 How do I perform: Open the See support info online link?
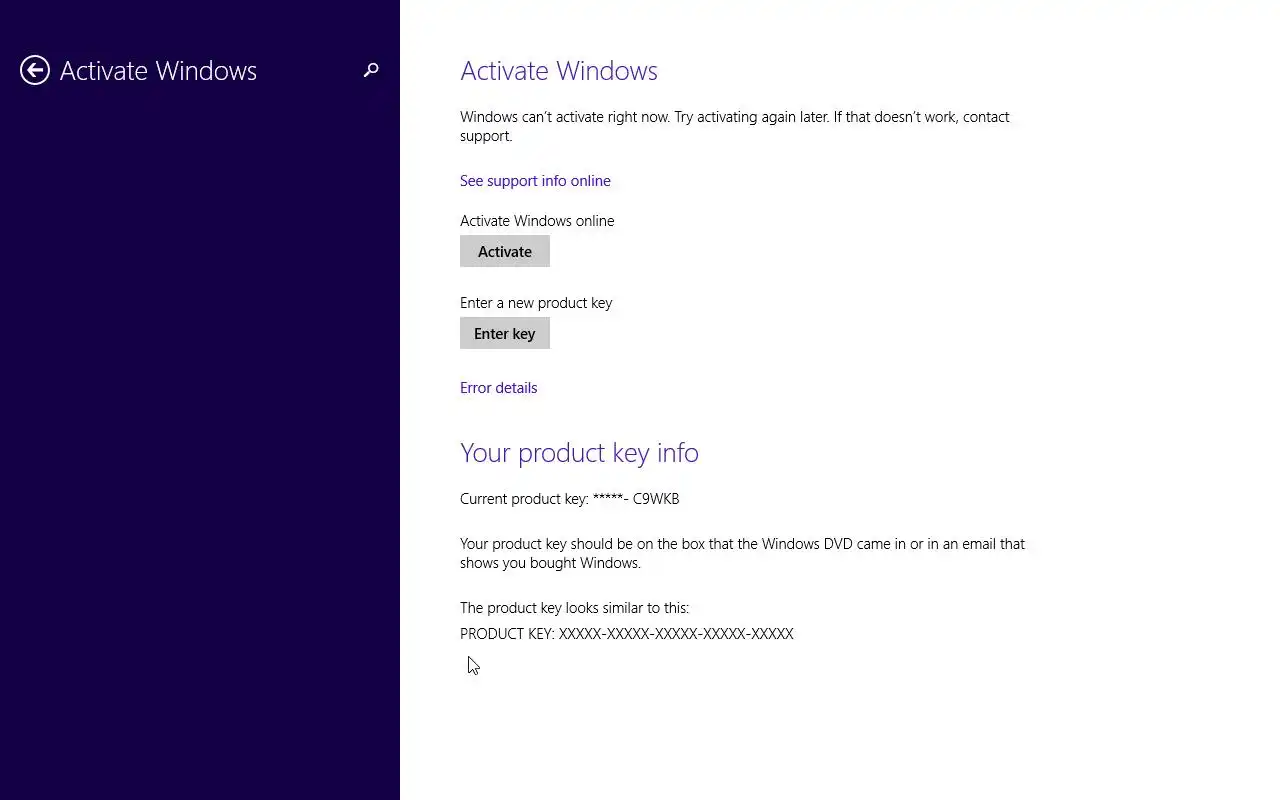point(535,181)
